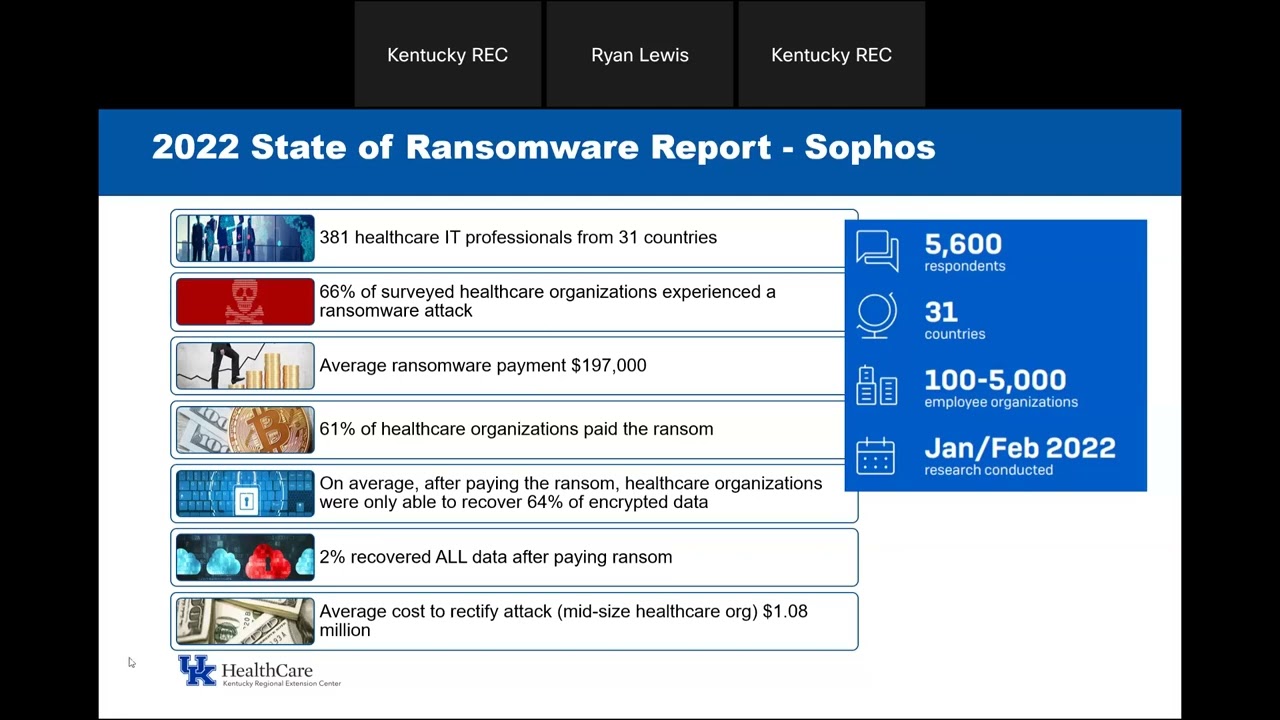Click 'Kentucky Regional Extension Center' logo caption
The width and height of the screenshot is (1280, 720).
(x=281, y=684)
